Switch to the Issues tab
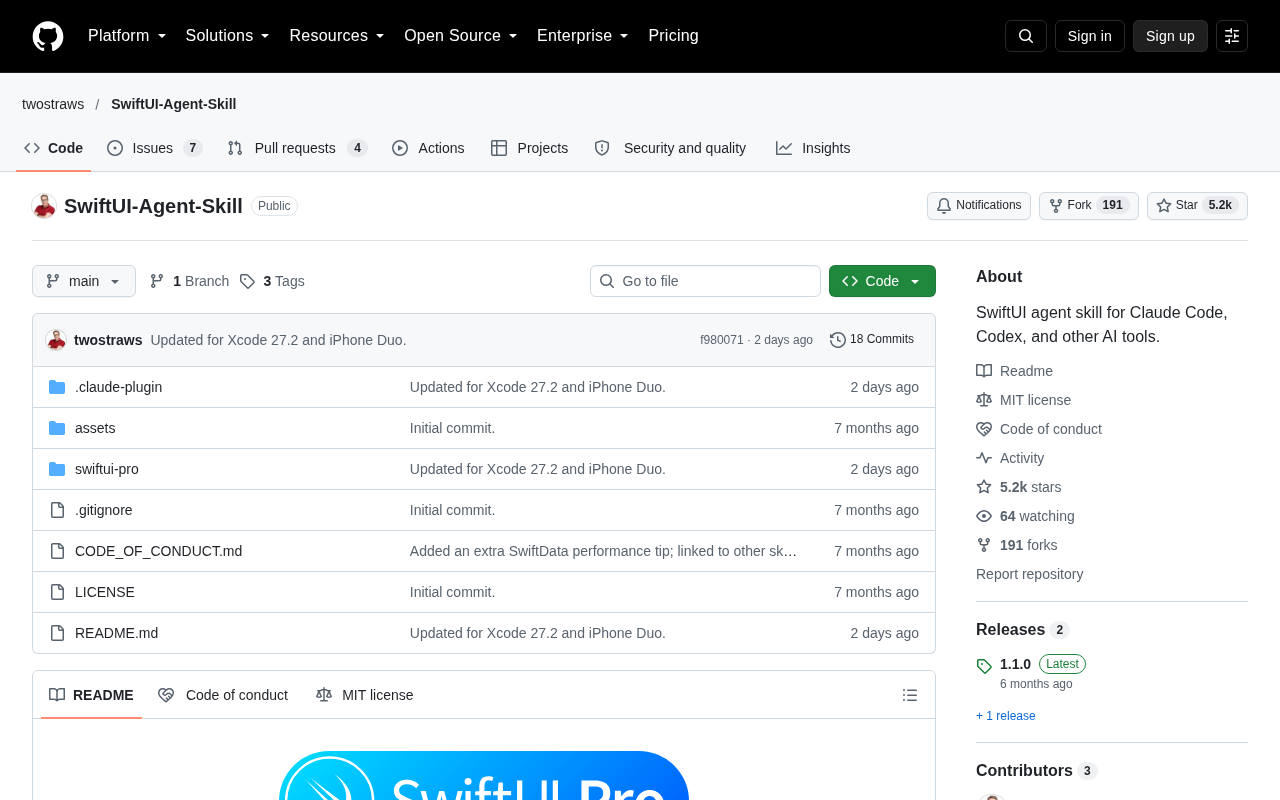Screen dimensions: 1280x800 coord(155,148)
